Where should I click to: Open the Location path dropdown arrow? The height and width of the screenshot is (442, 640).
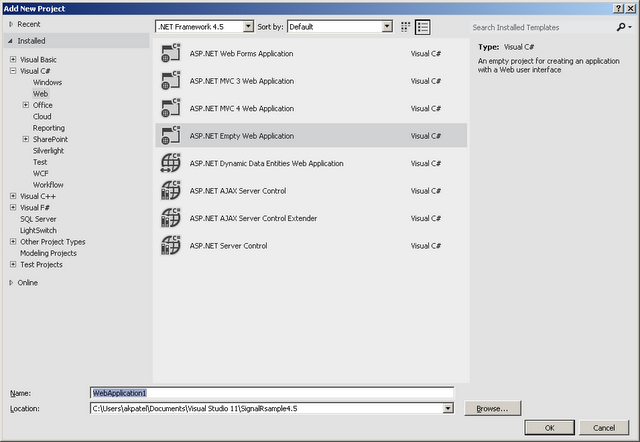tap(448, 408)
